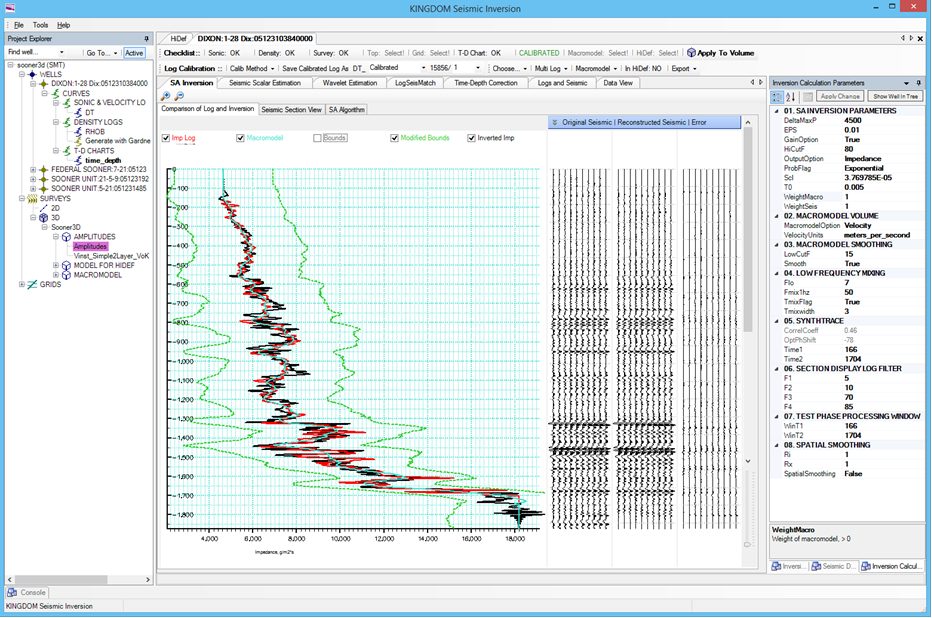Pin the Inversion Calculation Parameters panel
The width and height of the screenshot is (932, 618).
pyautogui.click(x=918, y=83)
